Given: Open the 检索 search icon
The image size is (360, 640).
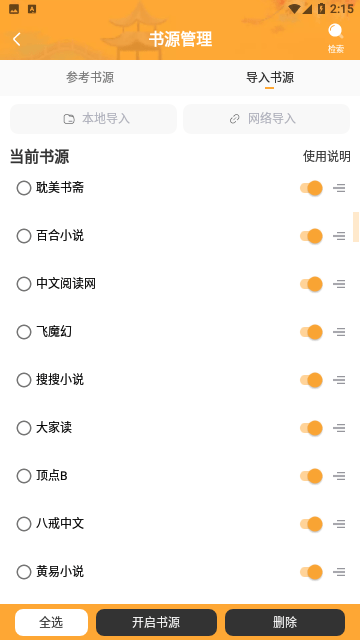Looking at the screenshot, I should coord(336,39).
